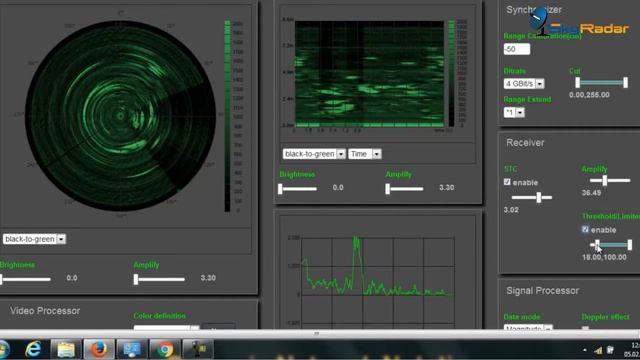Click the Receiver Amplify value 36.49

pos(591,193)
